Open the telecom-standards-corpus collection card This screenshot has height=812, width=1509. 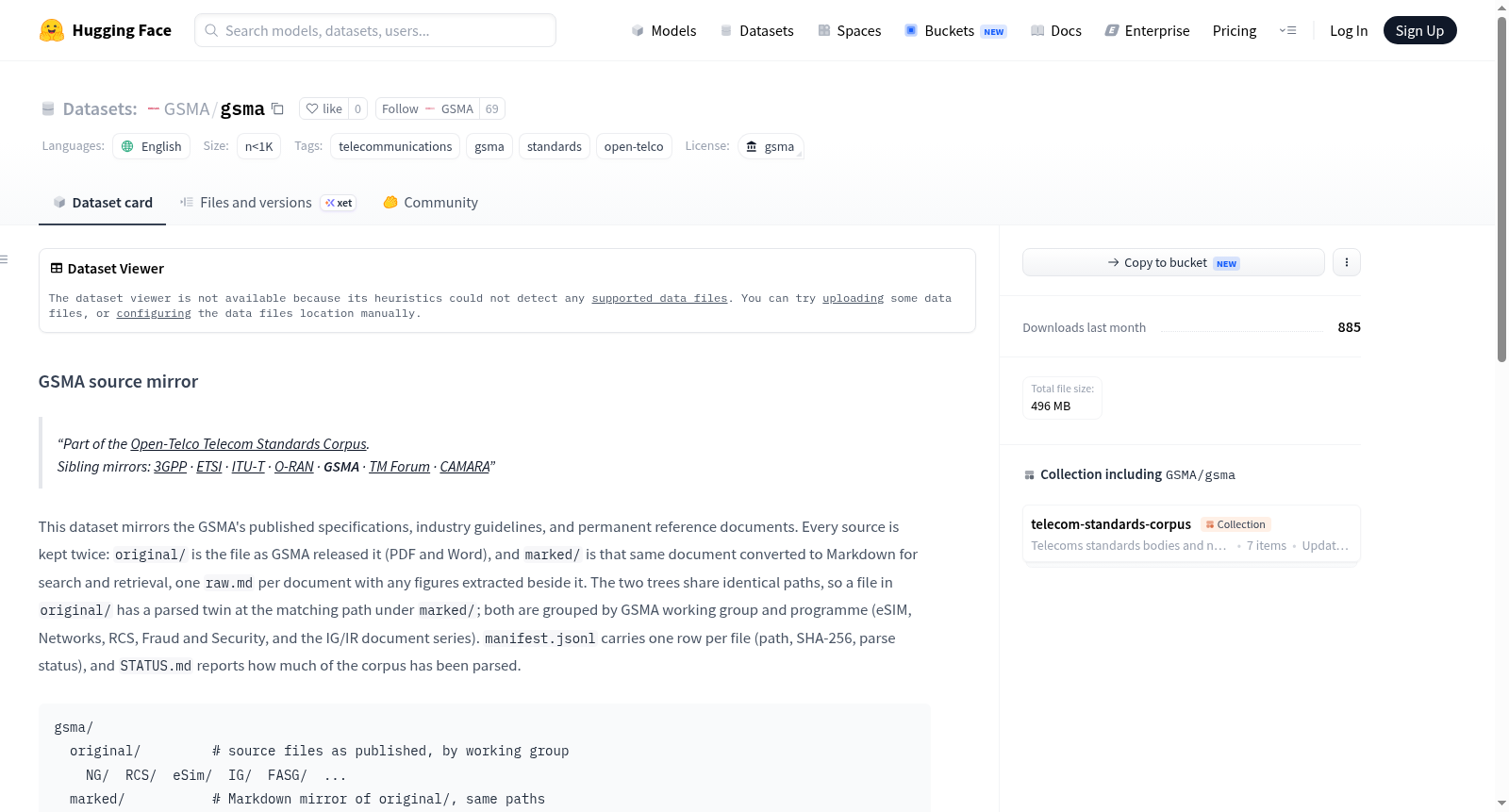click(x=1191, y=535)
